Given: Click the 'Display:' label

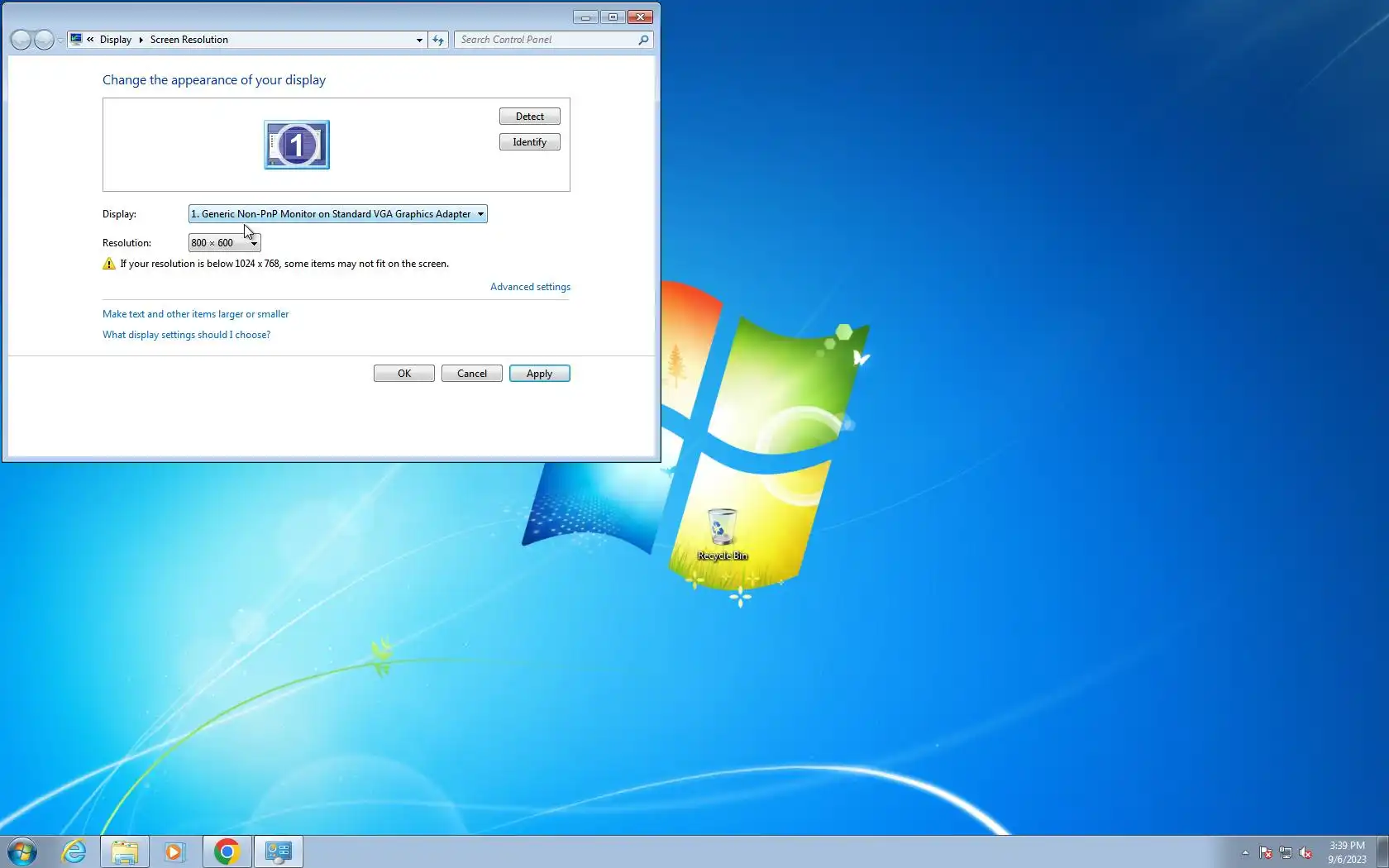Looking at the screenshot, I should (119, 214).
